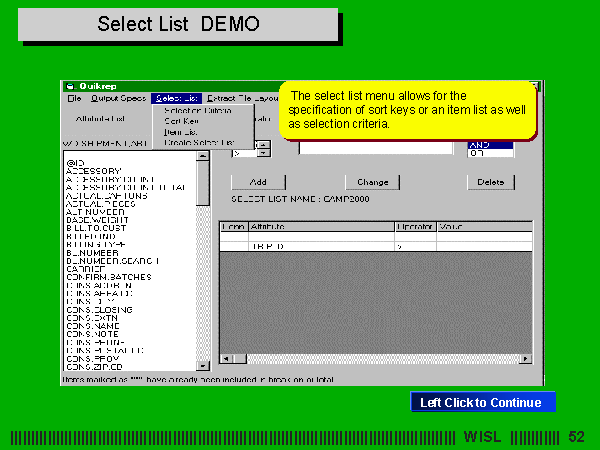
Task: Choose Sort Key menu entry
Action: [181, 121]
